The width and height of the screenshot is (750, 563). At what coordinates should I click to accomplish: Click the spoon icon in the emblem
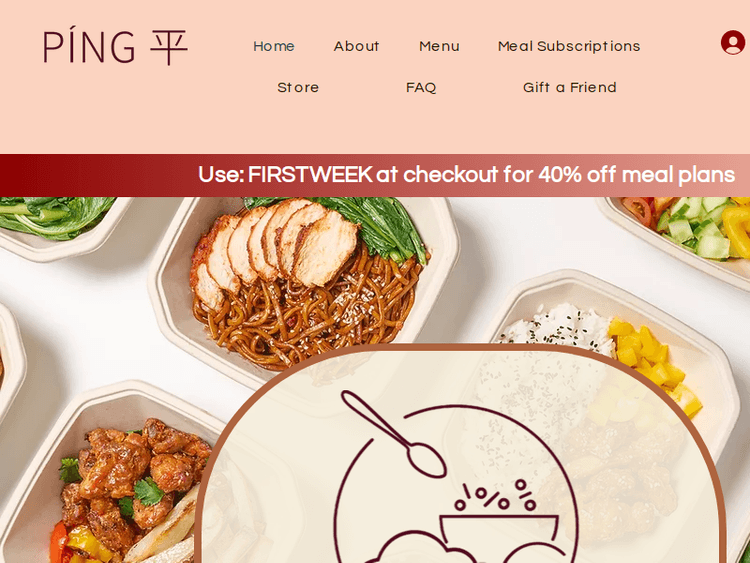(394, 433)
